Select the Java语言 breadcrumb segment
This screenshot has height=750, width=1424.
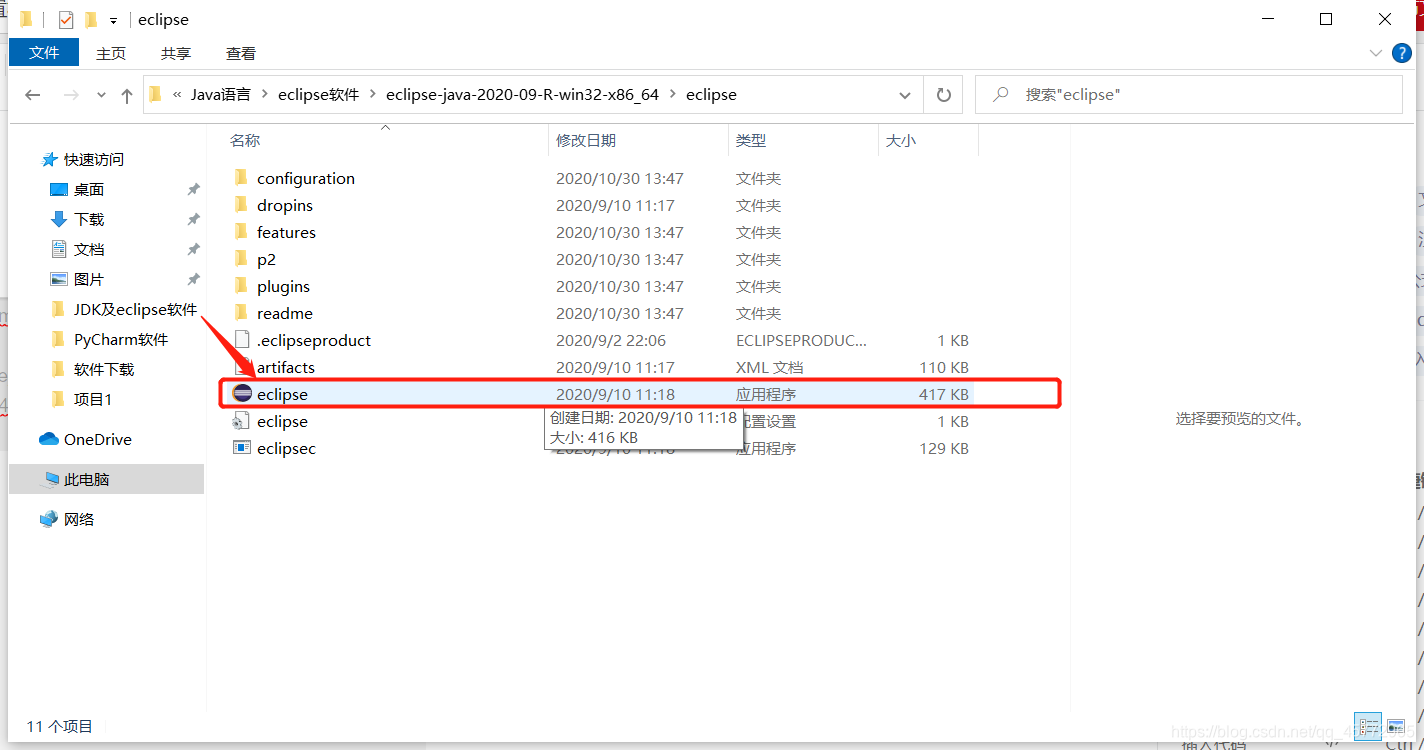221,95
